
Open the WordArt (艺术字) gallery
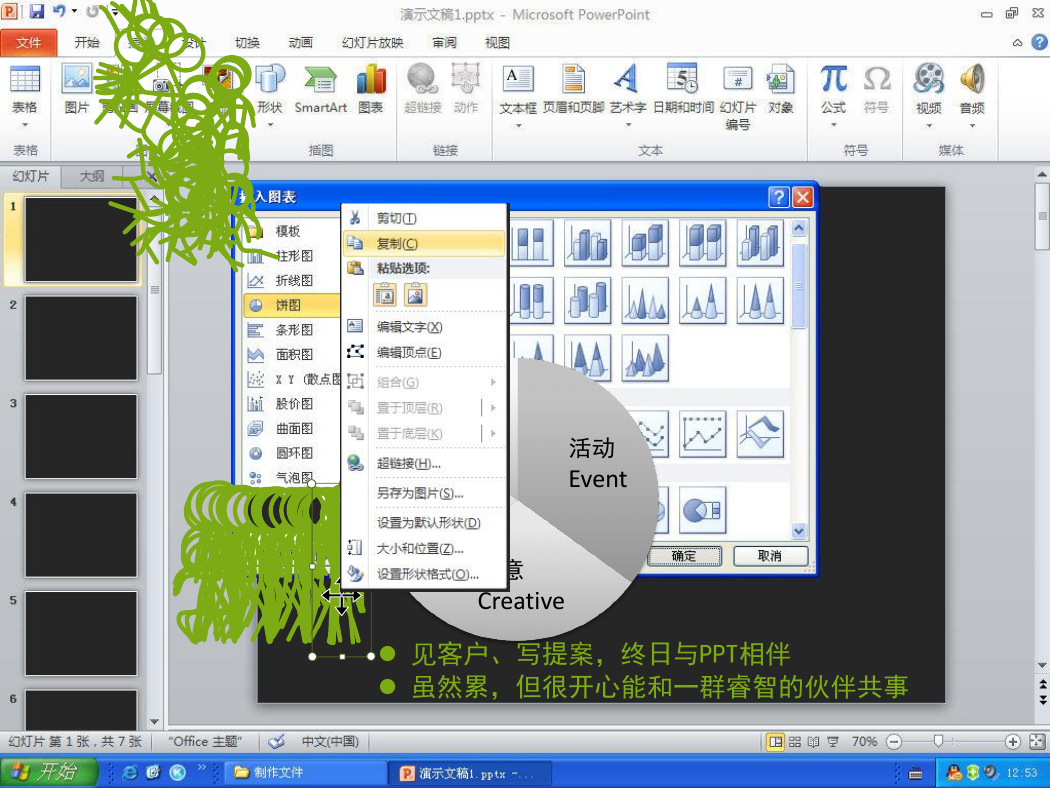[x=627, y=96]
